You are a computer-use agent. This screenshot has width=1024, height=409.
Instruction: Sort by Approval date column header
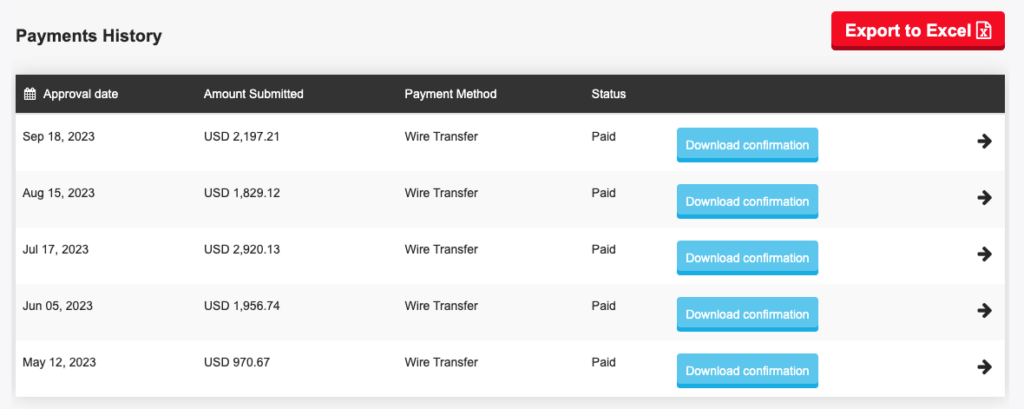point(80,94)
